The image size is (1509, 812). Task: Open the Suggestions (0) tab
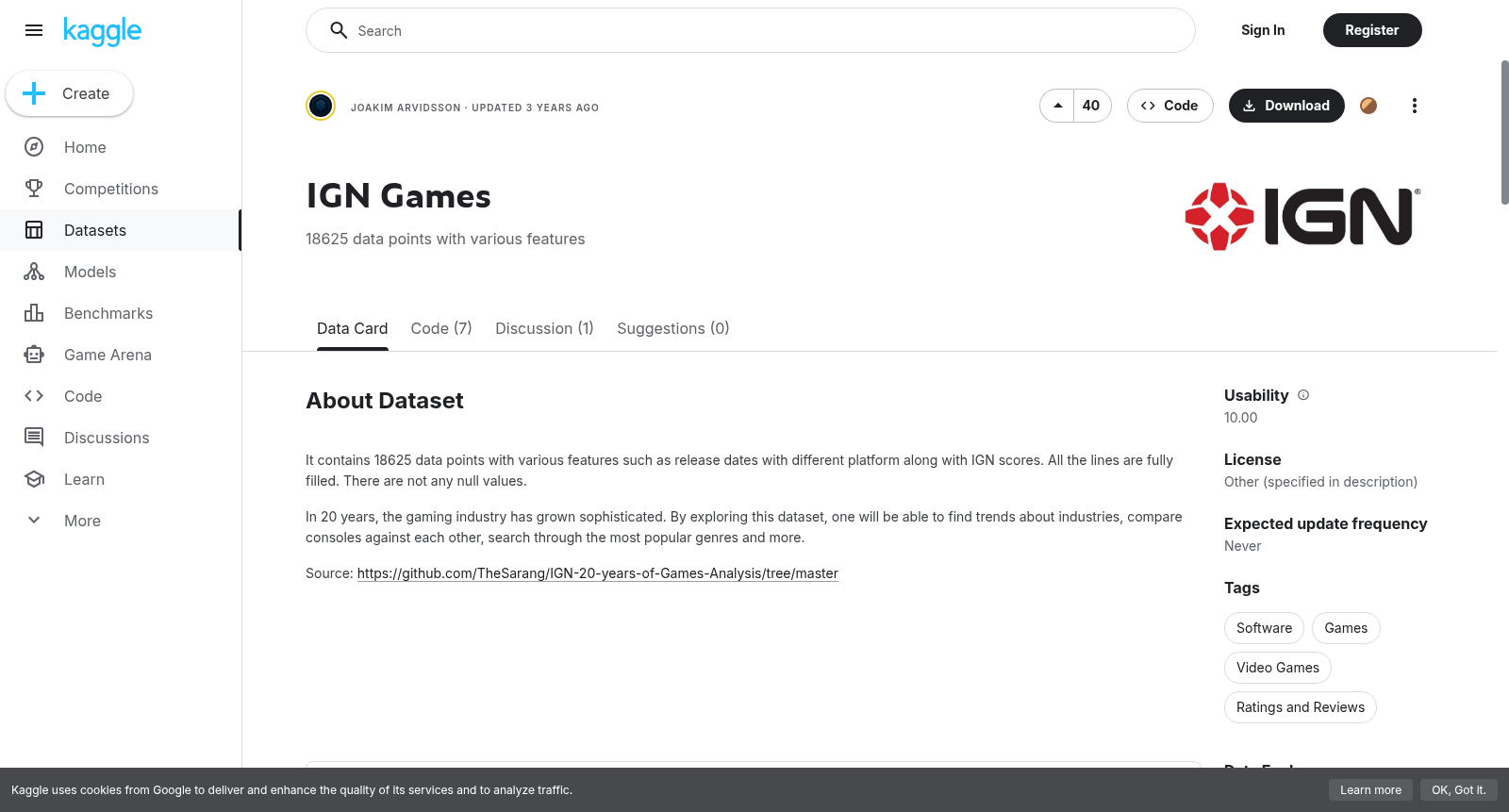coord(673,328)
